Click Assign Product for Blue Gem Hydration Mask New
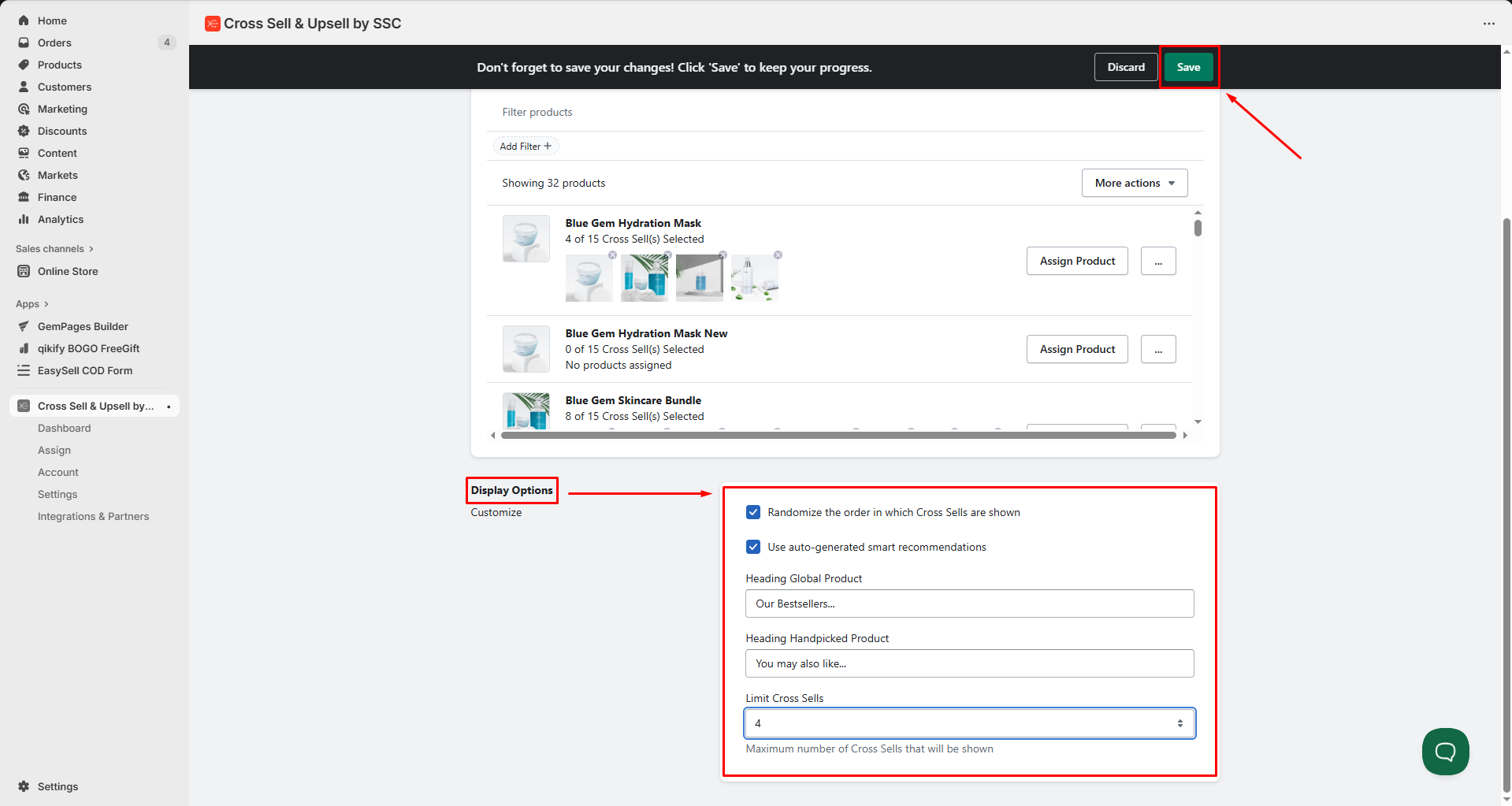Image resolution: width=1512 pixels, height=806 pixels. point(1076,349)
